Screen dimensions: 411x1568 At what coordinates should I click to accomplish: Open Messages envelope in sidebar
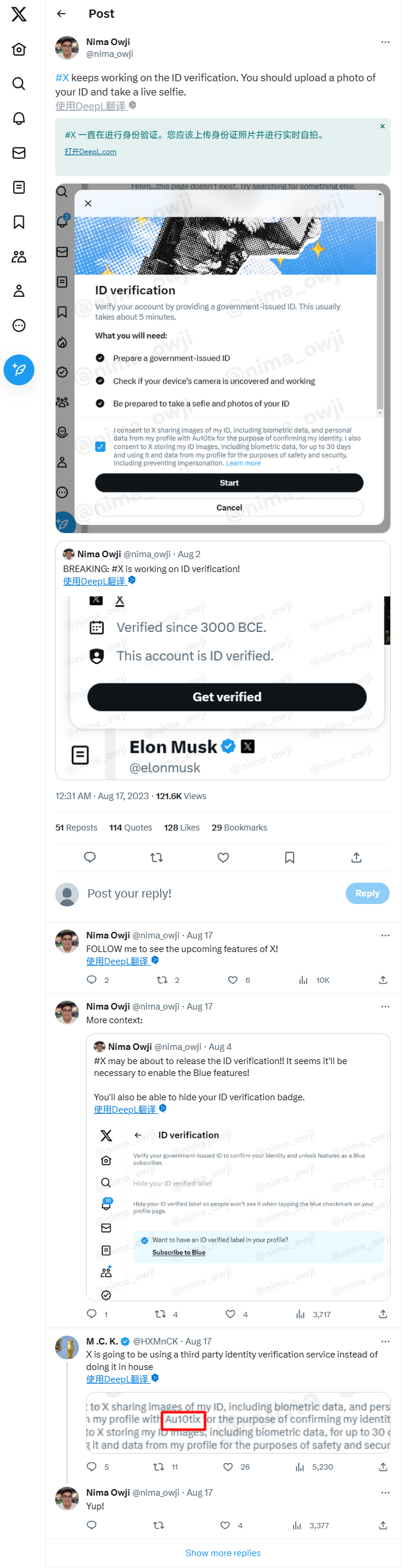(19, 153)
